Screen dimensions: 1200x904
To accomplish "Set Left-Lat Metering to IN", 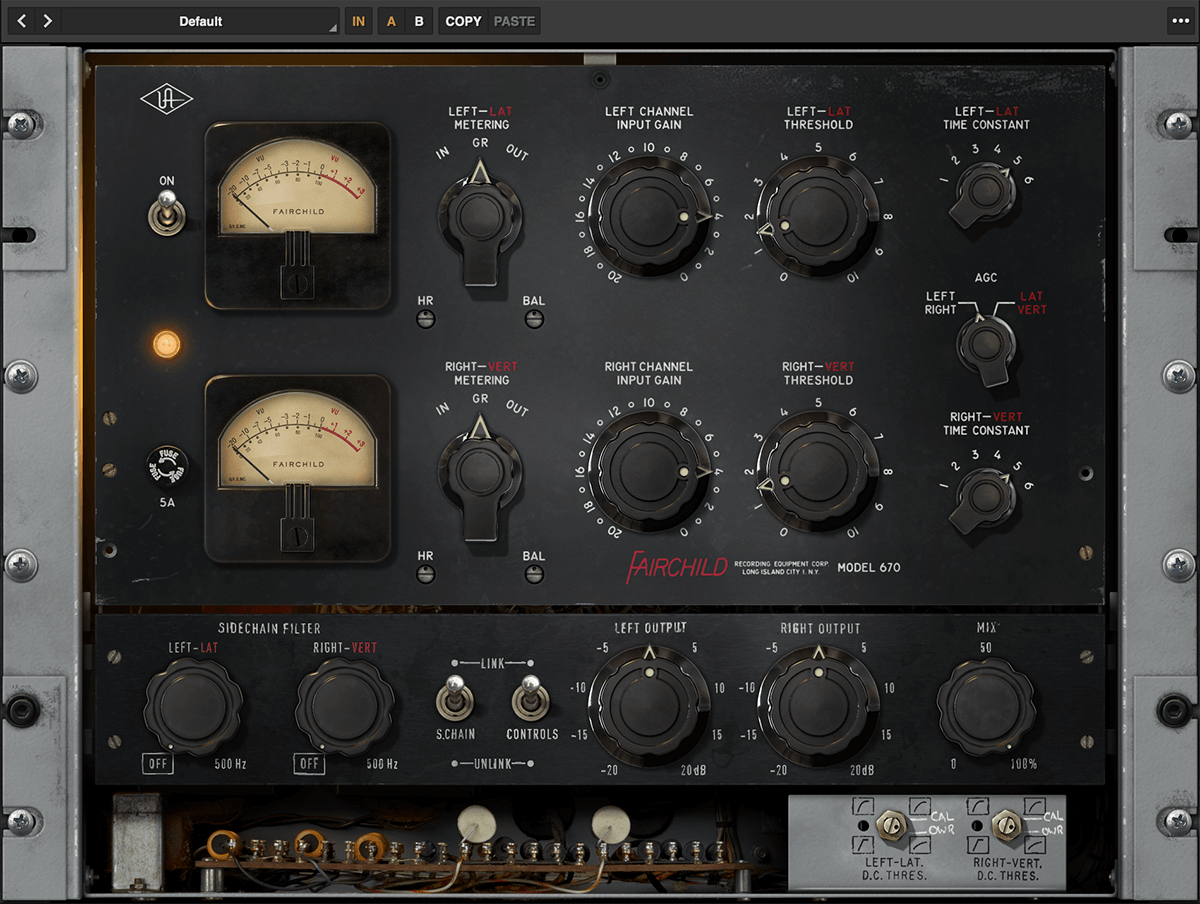I will click(x=443, y=154).
